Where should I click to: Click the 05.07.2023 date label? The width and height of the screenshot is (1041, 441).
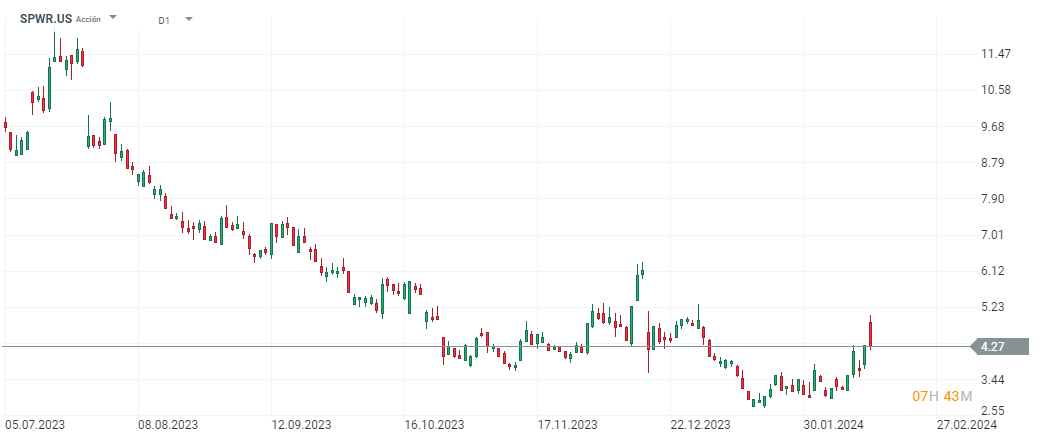click(x=36, y=424)
